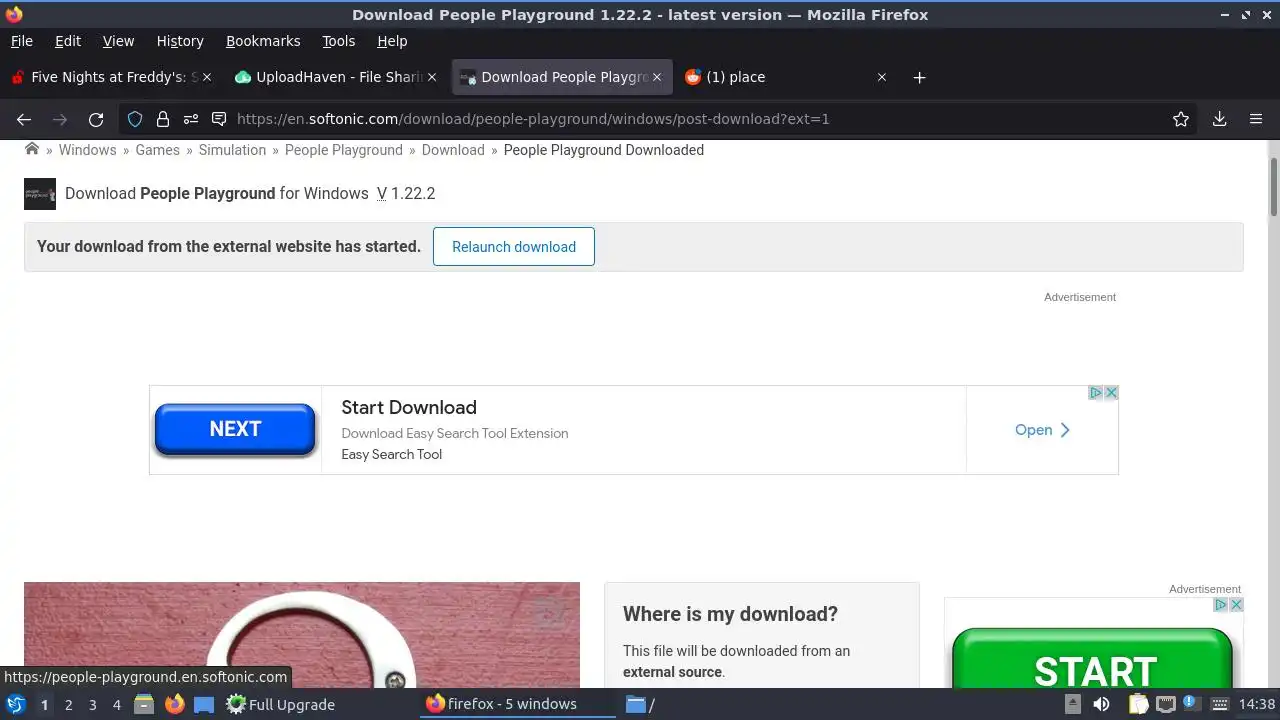Open the folder / taskbar window entry

[641, 704]
